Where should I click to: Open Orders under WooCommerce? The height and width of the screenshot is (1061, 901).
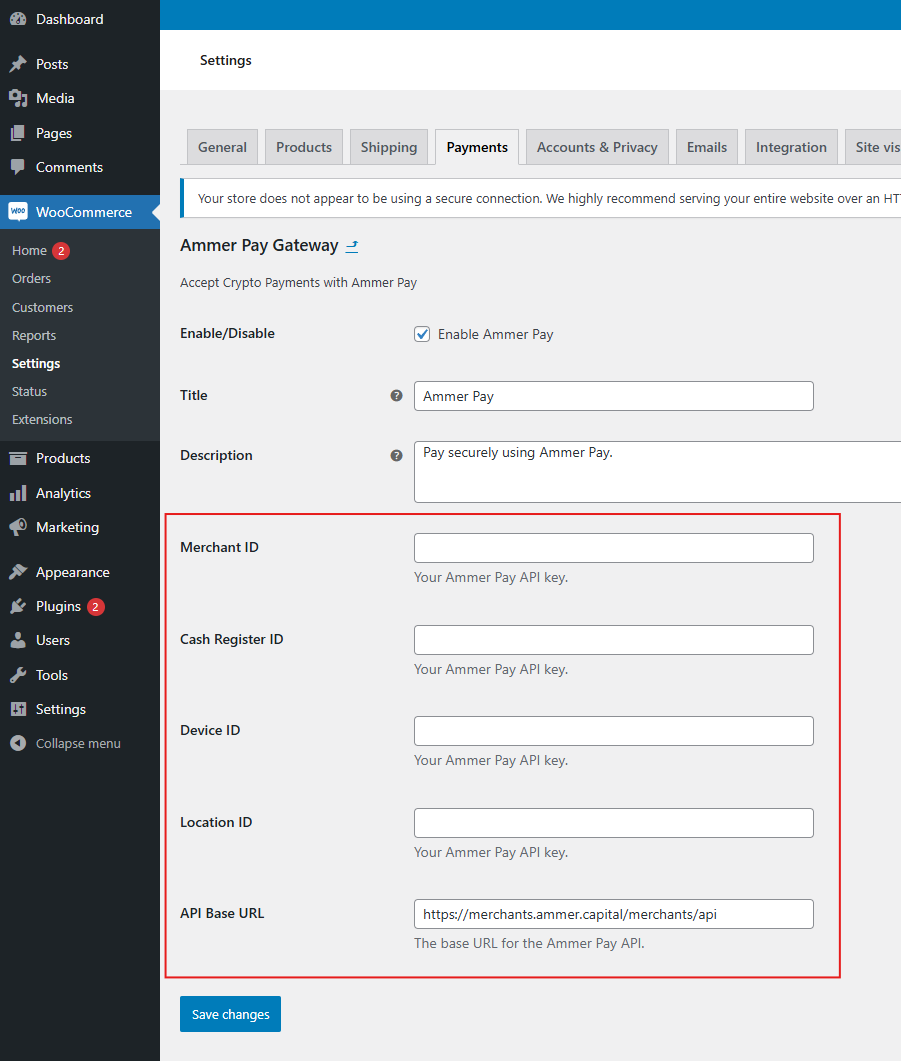coord(31,278)
